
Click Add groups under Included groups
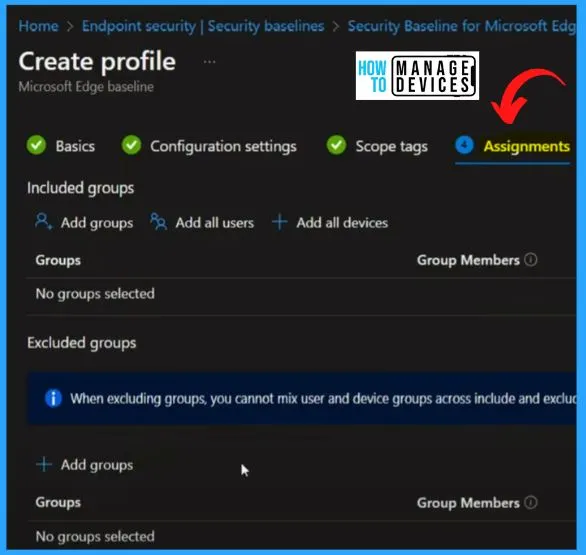[x=97, y=223]
